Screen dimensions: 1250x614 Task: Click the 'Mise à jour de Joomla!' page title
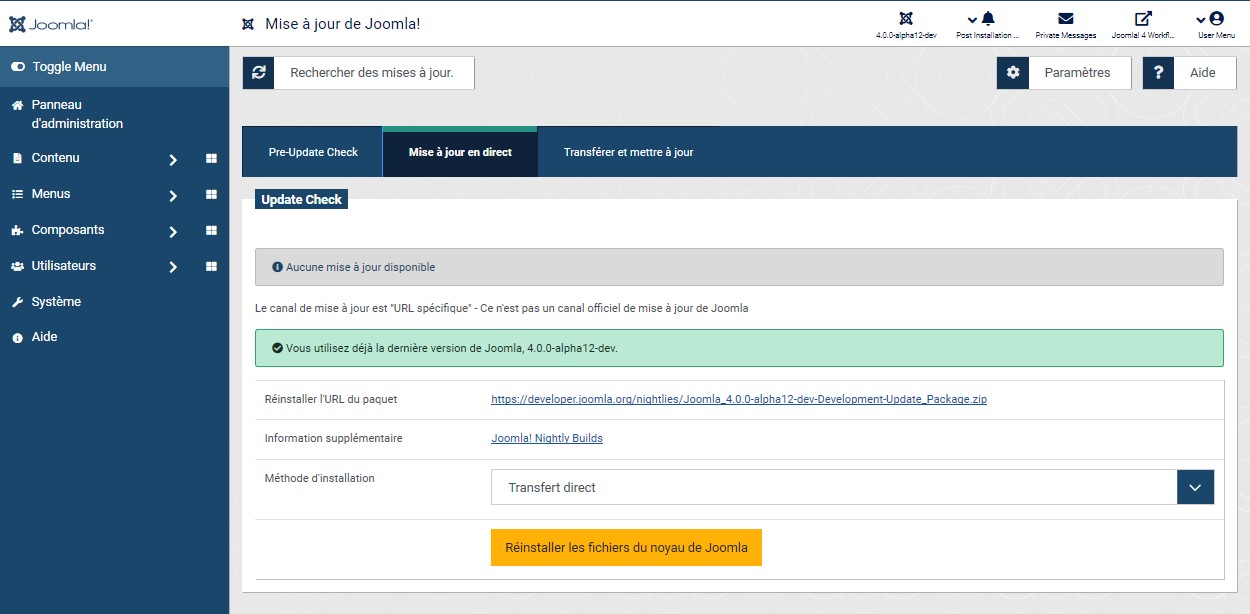pyautogui.click(x=342, y=24)
